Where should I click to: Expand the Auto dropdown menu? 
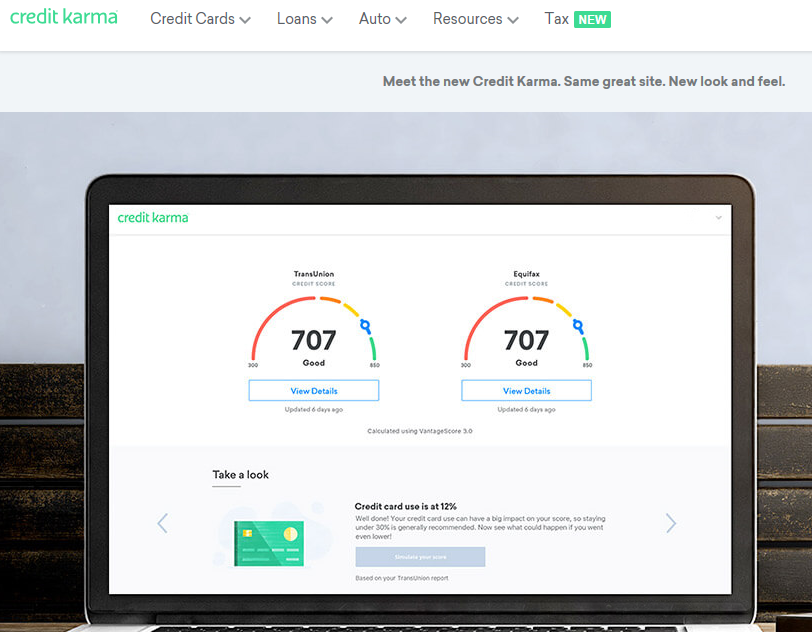point(382,19)
